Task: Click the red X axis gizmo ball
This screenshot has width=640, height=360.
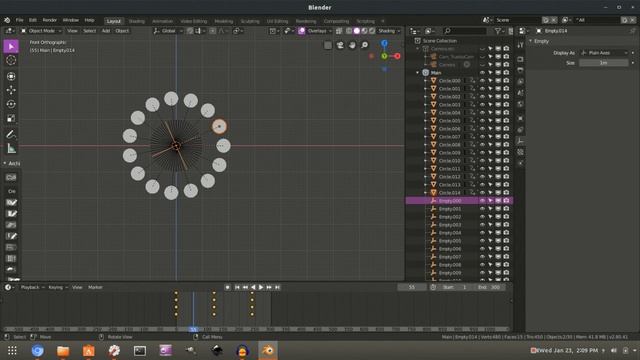Action: [397, 56]
